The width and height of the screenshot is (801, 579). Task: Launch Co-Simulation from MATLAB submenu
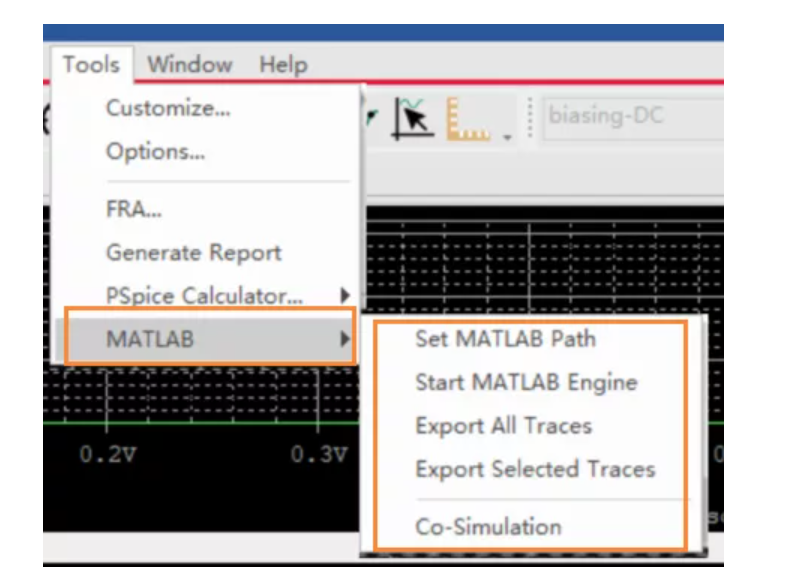[x=488, y=527]
